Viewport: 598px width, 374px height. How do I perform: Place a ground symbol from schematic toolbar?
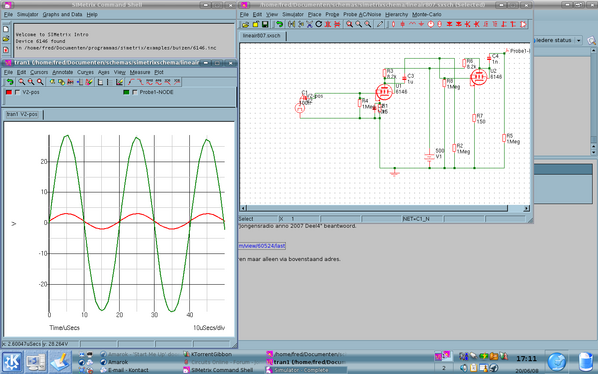click(x=421, y=24)
